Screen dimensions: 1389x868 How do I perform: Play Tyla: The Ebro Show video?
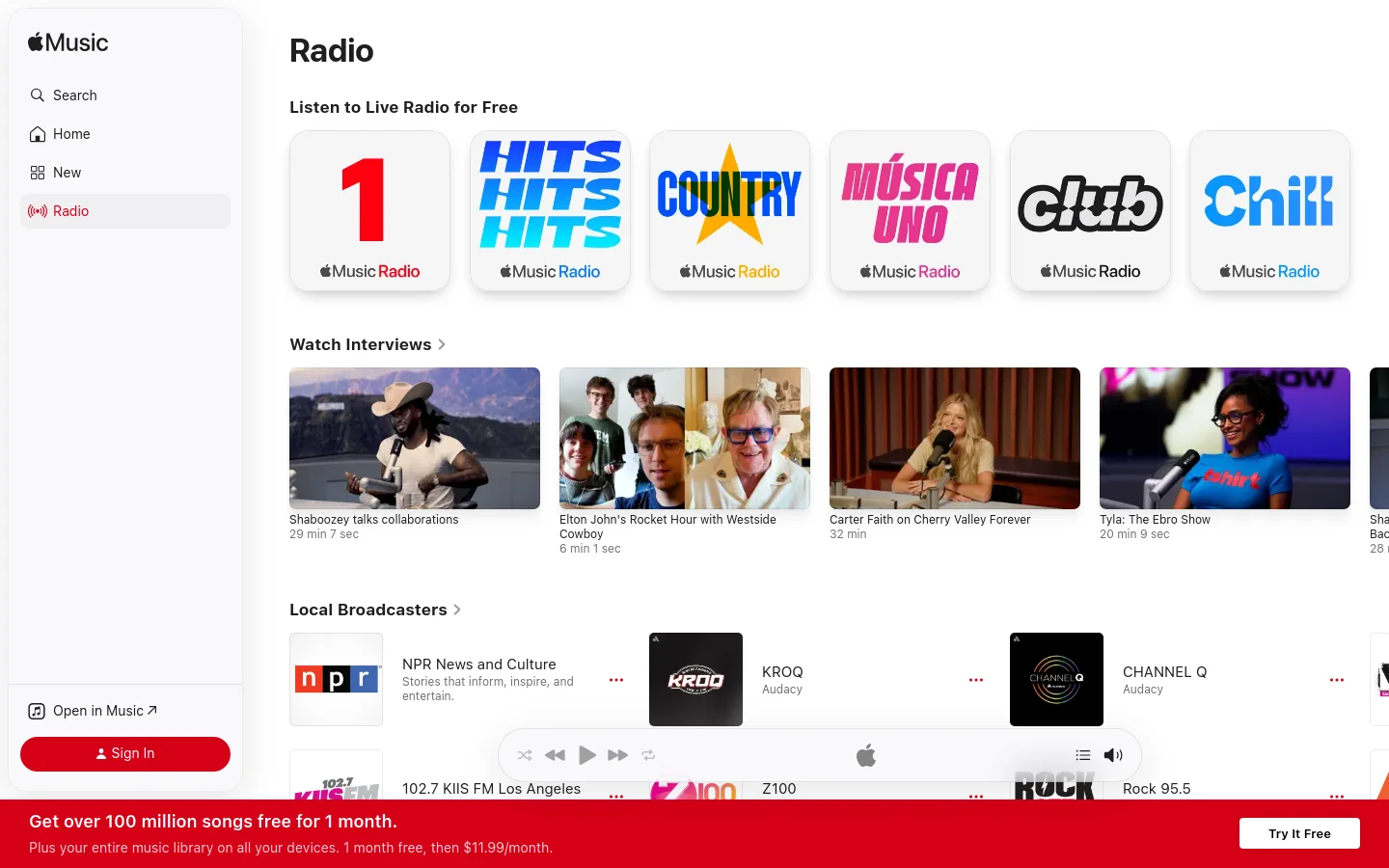1225,438
